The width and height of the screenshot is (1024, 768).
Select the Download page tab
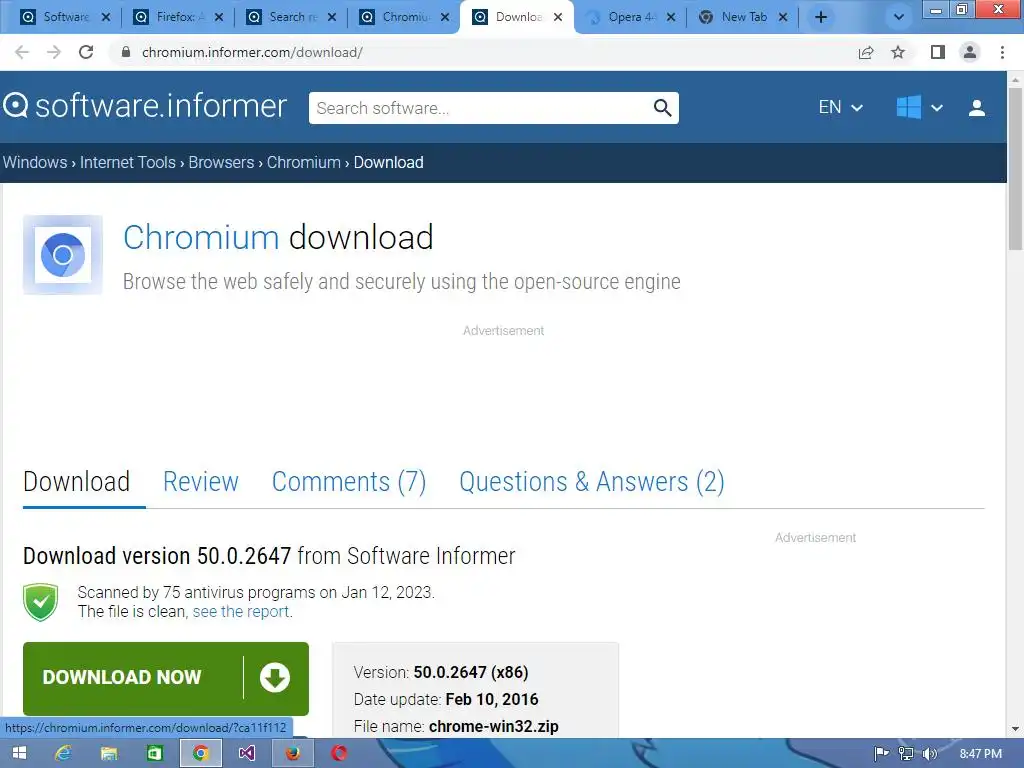tap(76, 482)
